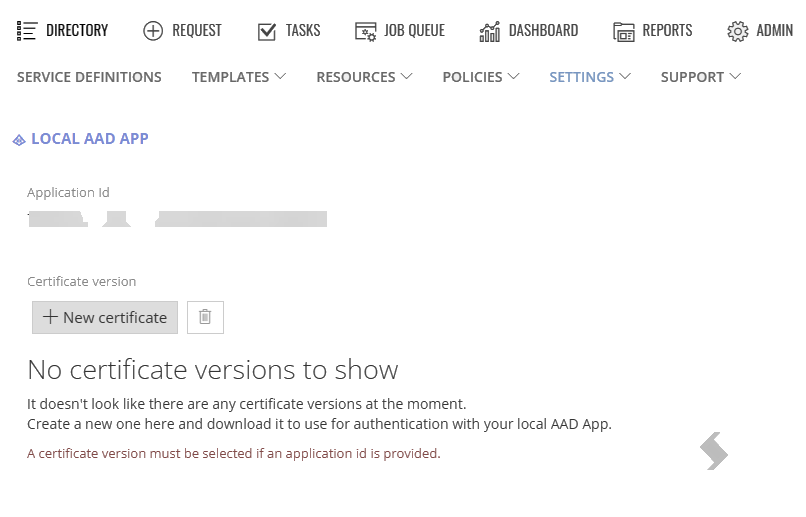Click the Directory list icon

[x=26, y=31]
